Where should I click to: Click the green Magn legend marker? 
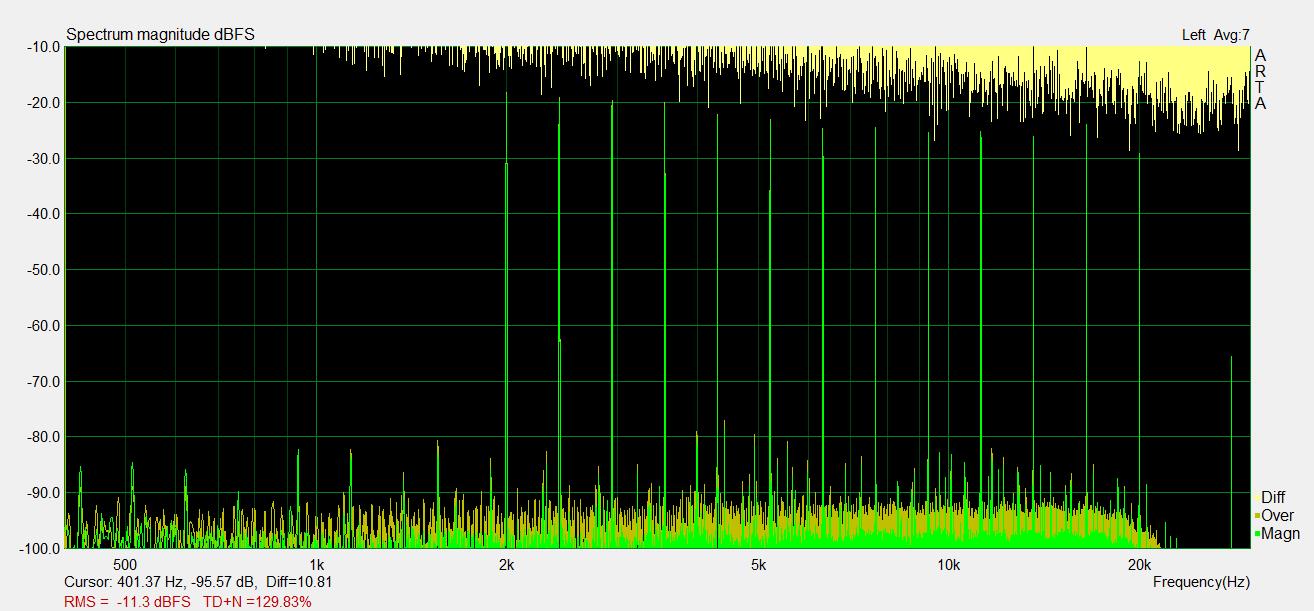pyautogui.click(x=1257, y=535)
